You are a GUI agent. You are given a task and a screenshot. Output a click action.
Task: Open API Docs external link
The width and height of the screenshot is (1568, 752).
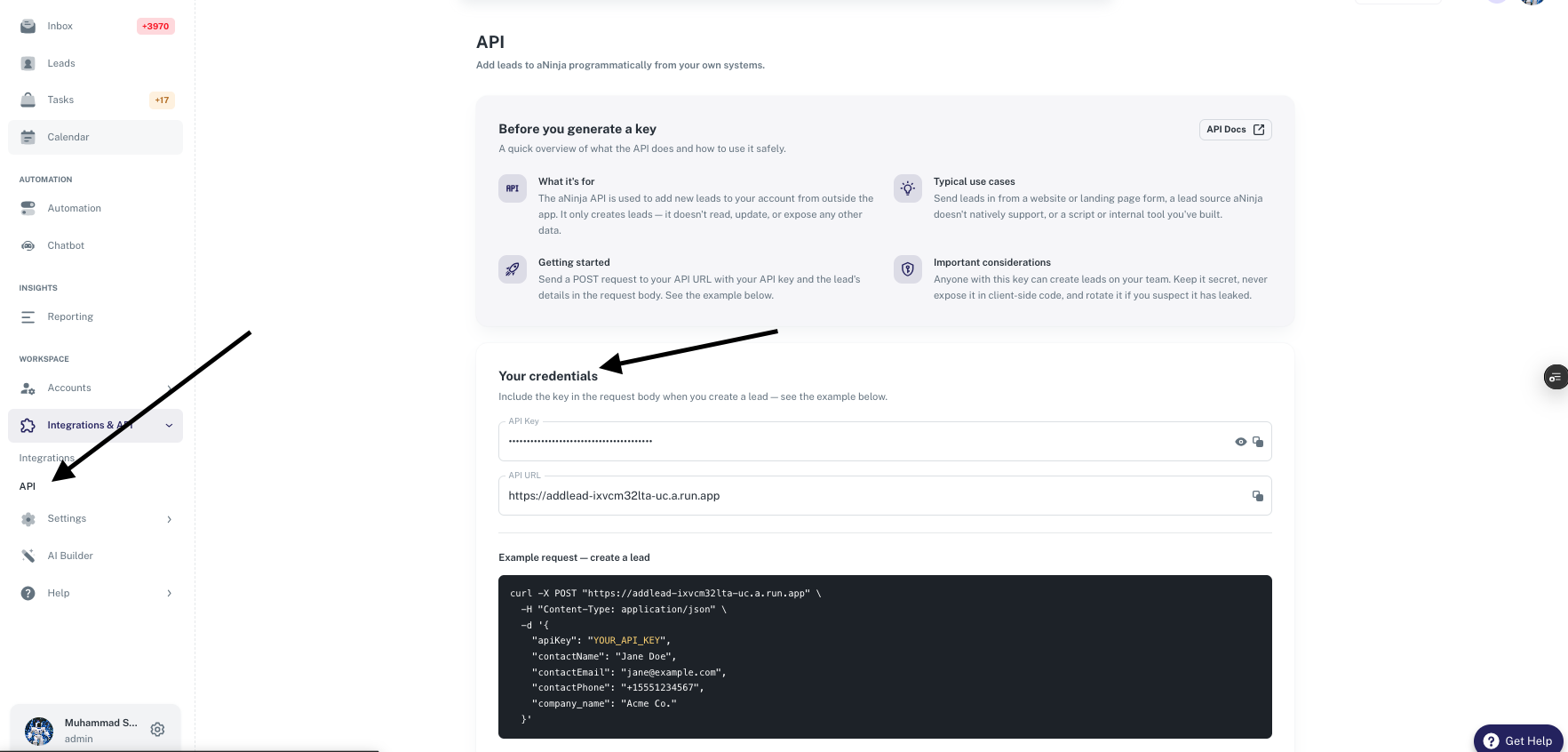[1235, 130]
